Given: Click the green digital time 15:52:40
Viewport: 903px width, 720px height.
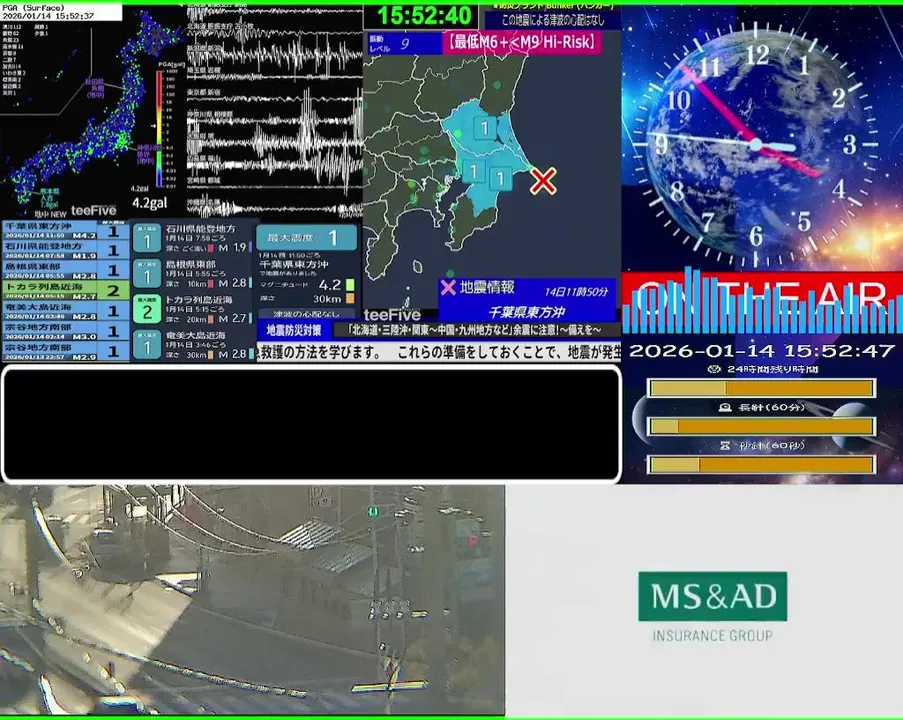Looking at the screenshot, I should coord(425,16).
